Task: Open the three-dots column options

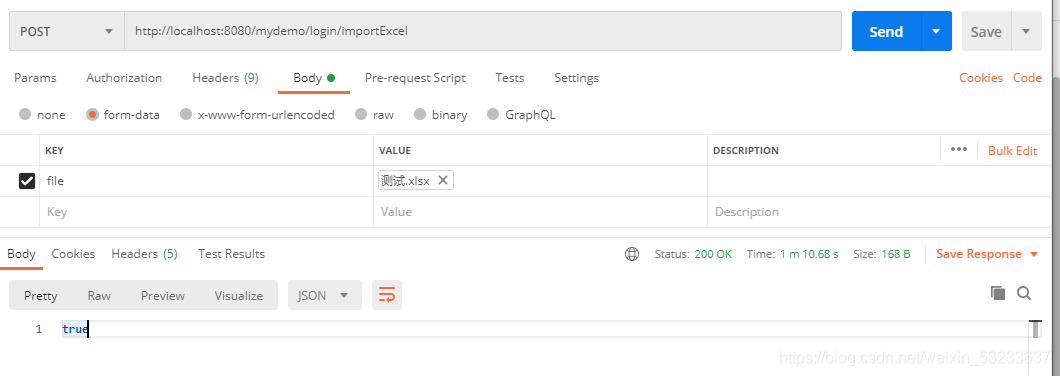Action: pos(959,149)
